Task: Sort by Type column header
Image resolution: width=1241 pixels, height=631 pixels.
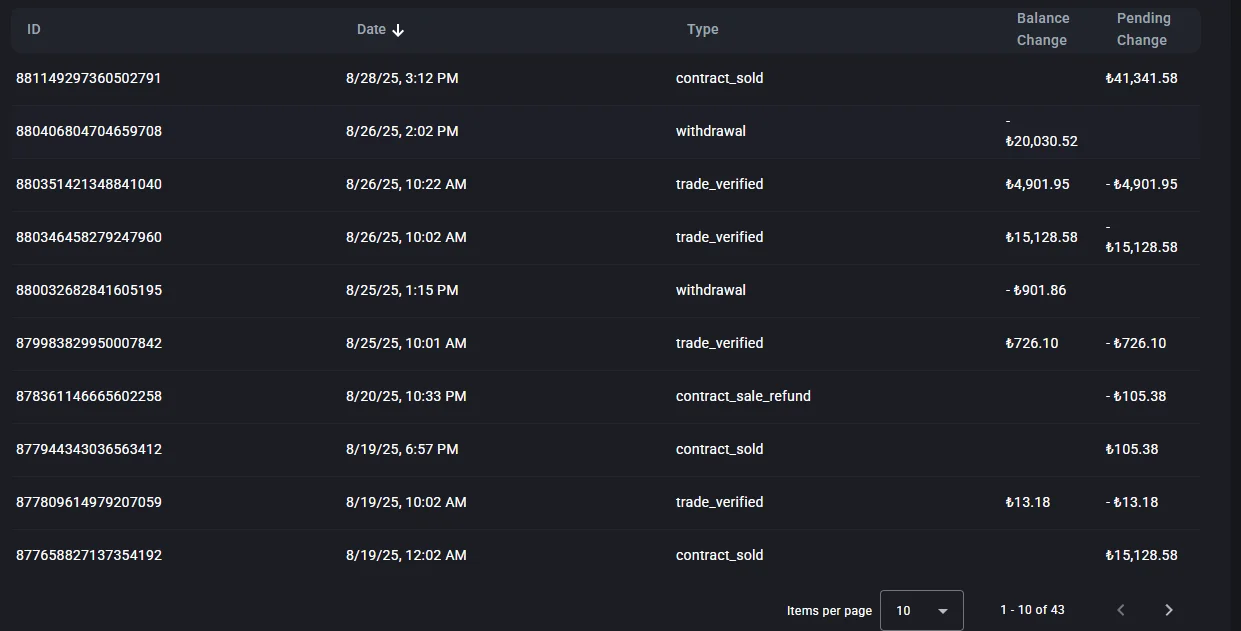Action: tap(702, 30)
